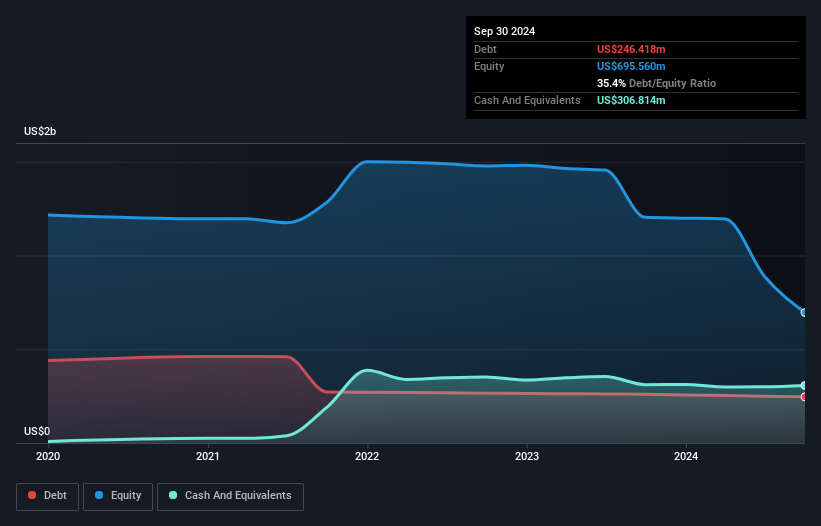Click the US$2b y-axis label
Image resolution: width=821 pixels, height=526 pixels.
pyautogui.click(x=40, y=131)
